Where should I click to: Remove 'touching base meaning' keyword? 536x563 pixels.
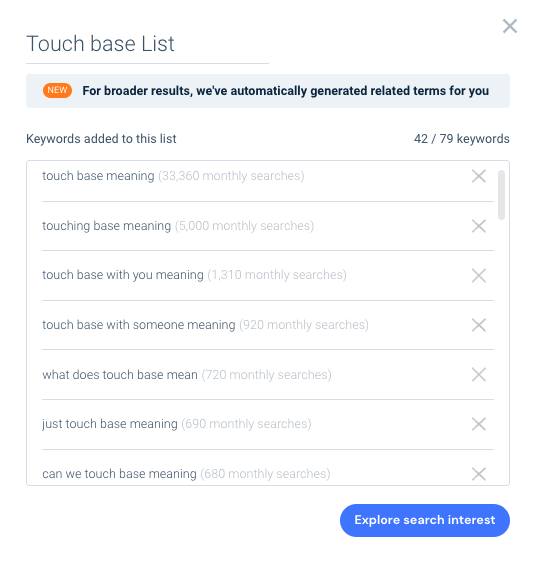[479, 226]
